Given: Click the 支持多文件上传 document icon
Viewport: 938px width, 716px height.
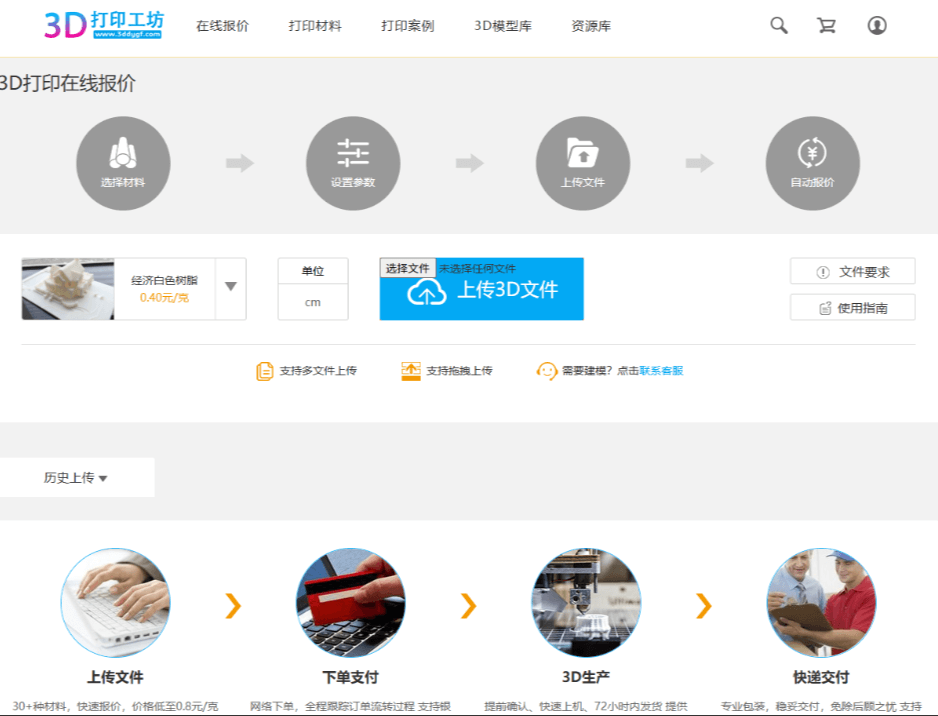Looking at the screenshot, I should coord(266,370).
